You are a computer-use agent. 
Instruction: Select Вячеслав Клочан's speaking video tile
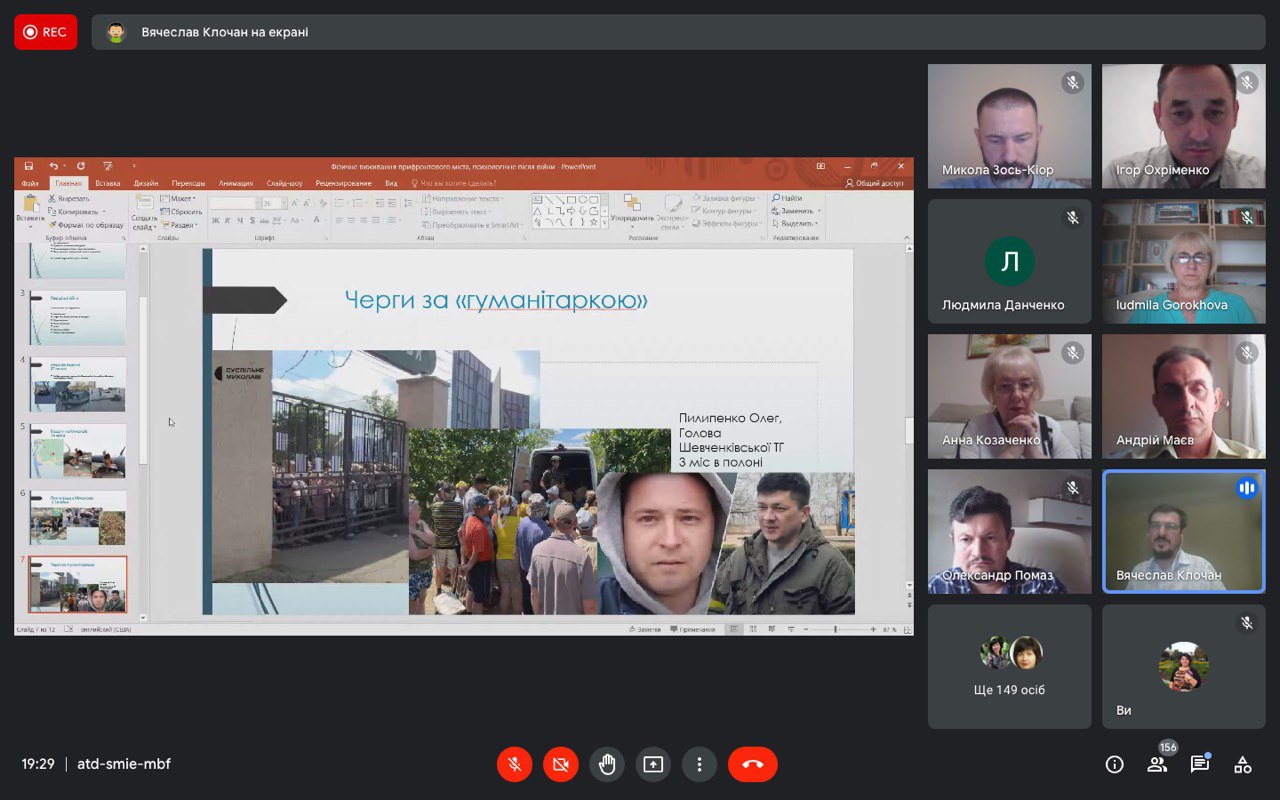[1184, 532]
